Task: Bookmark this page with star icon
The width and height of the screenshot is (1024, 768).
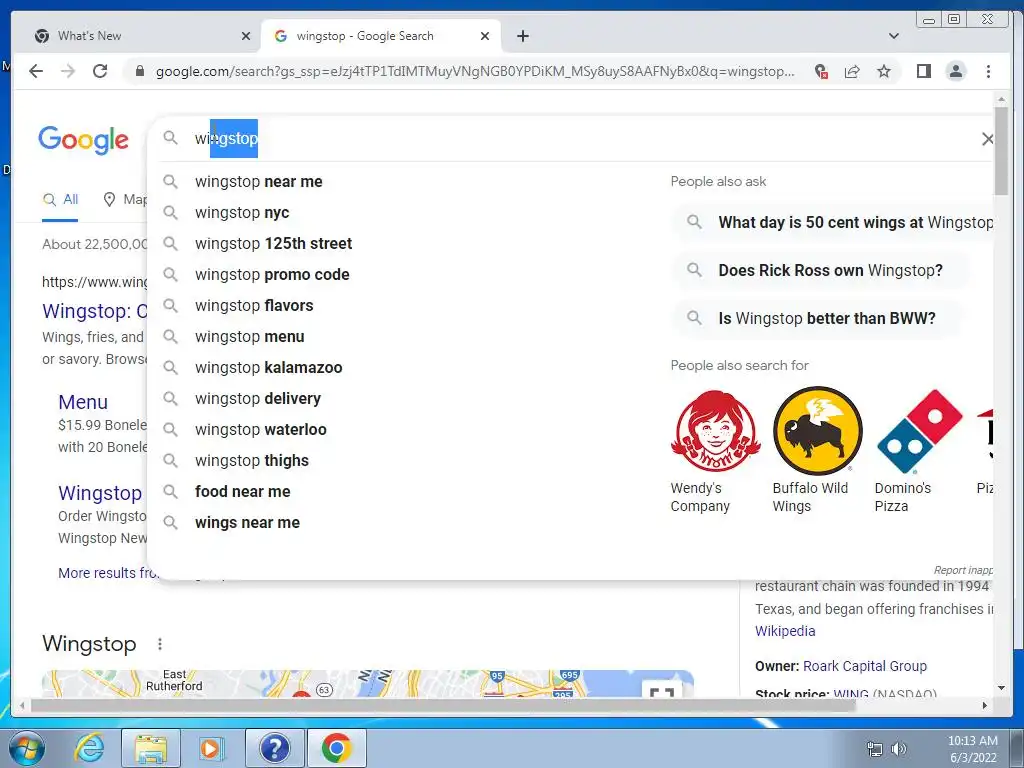Action: tap(884, 71)
